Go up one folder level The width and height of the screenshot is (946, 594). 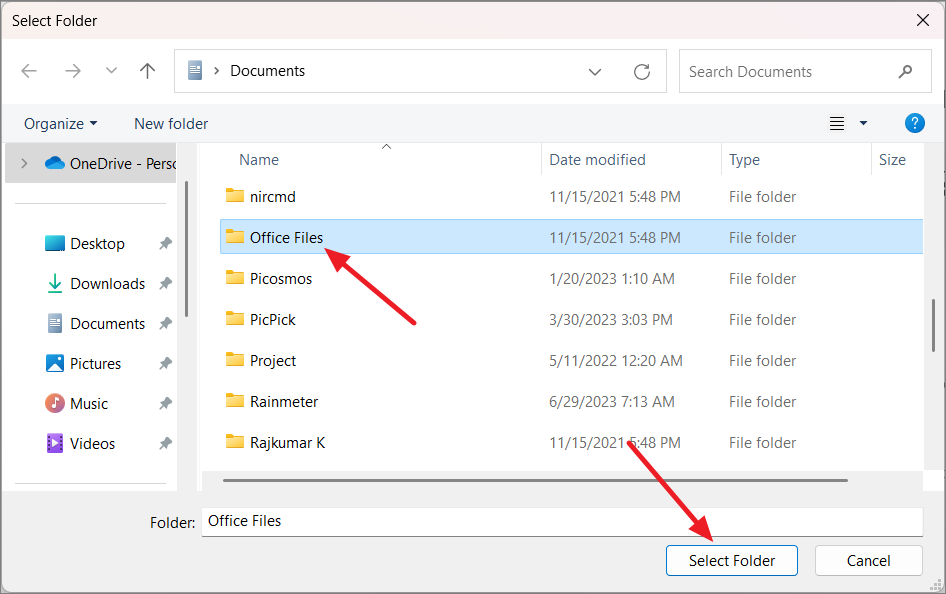147,70
